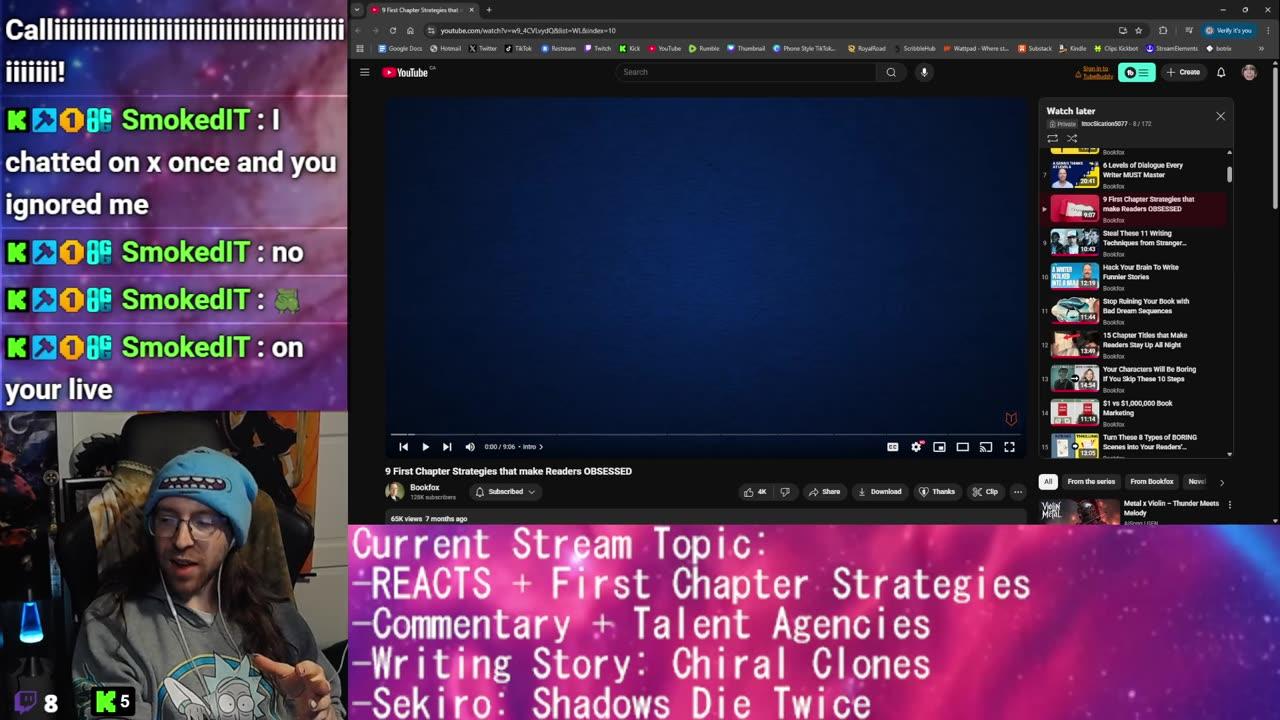1280x720 pixels.
Task: Play 'Steal These 11 Writing Techniques' playlist item
Action: click(1134, 242)
